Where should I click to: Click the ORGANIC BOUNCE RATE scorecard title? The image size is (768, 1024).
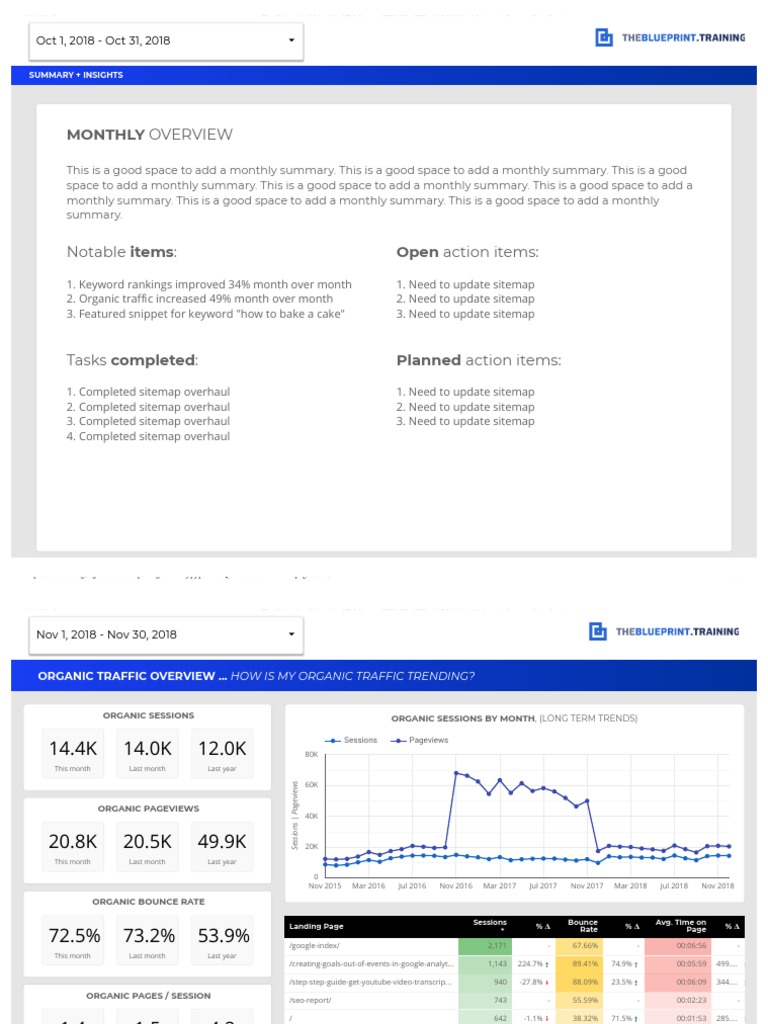(x=148, y=901)
